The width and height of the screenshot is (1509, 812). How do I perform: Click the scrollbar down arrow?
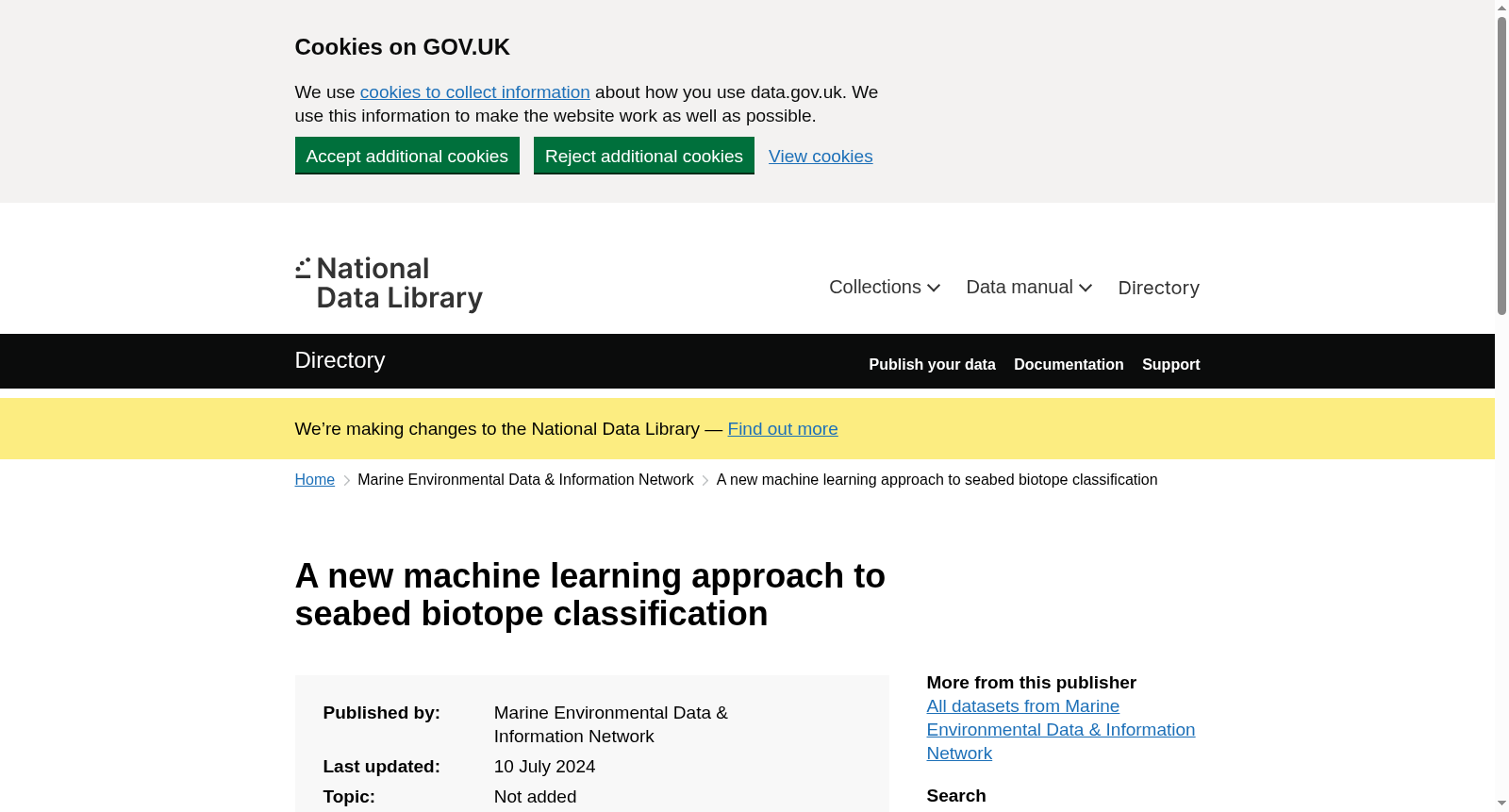point(1501,804)
